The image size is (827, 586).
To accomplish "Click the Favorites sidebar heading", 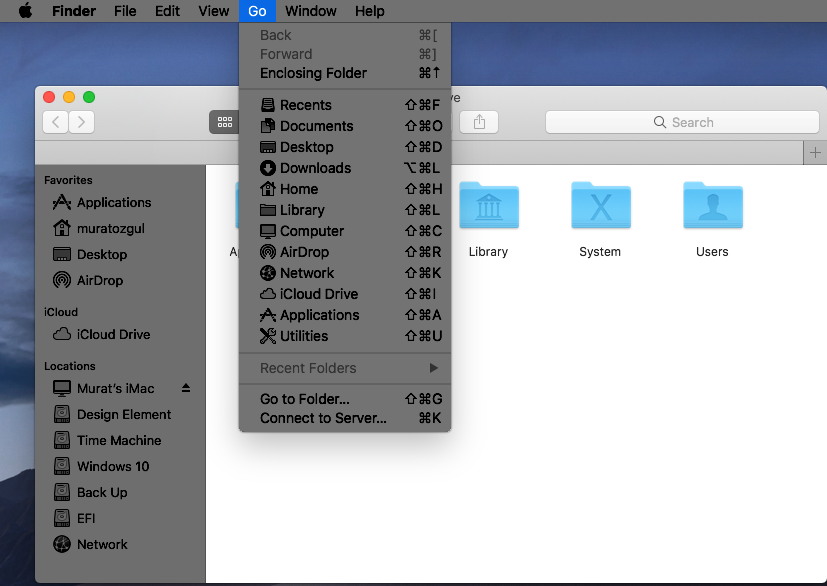I will click(x=68, y=180).
